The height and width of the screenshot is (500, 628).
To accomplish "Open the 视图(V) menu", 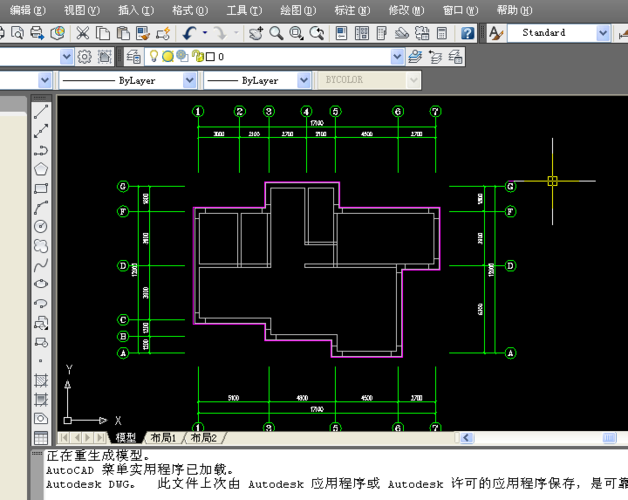I will pos(82,10).
